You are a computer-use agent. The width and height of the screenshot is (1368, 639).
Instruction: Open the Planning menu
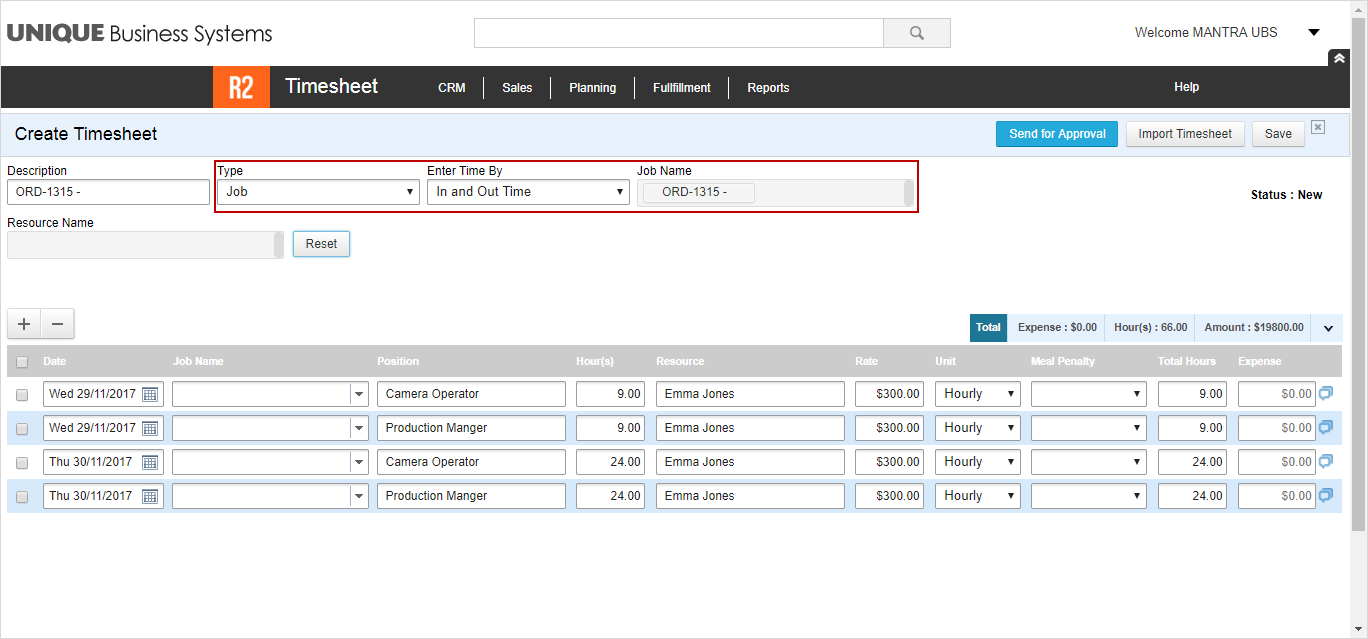[592, 88]
